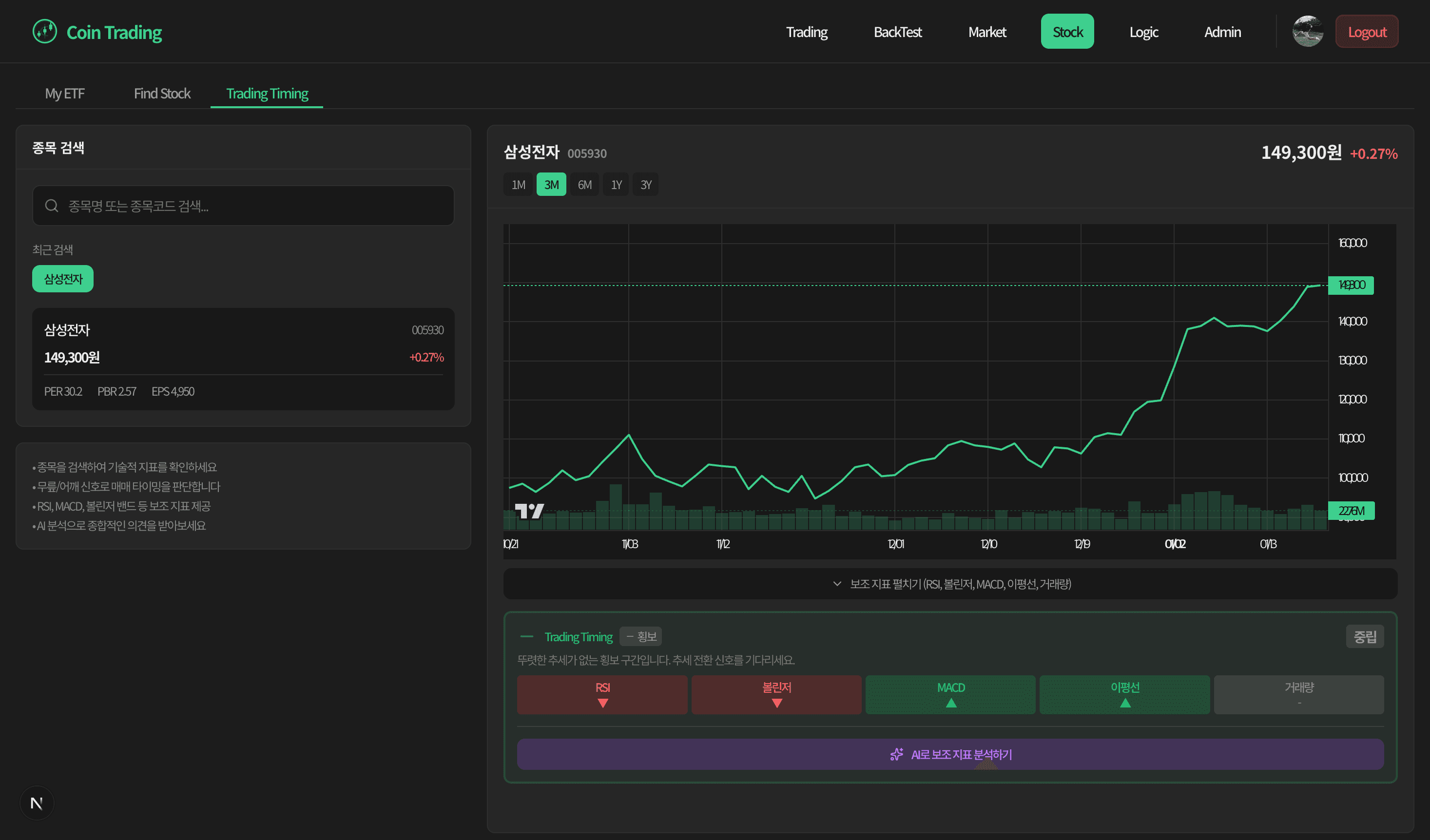Switch to the My ETF tab
The image size is (1430, 840).
(x=65, y=93)
